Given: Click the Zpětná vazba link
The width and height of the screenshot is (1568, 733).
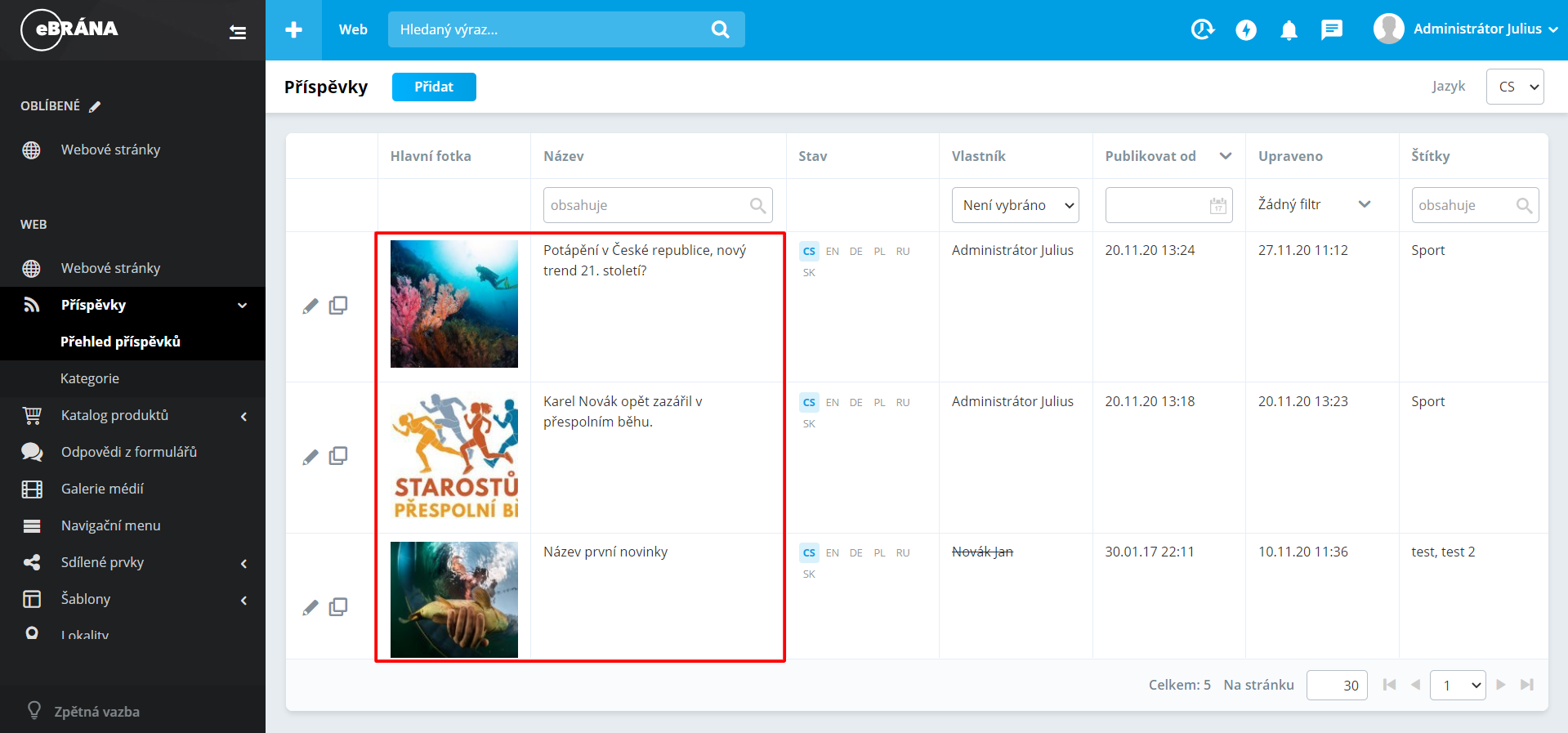Looking at the screenshot, I should pos(96,712).
